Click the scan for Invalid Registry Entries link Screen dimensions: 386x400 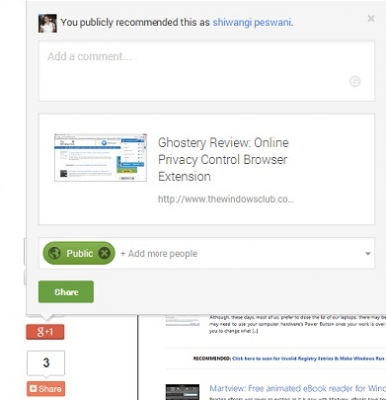[308, 359]
